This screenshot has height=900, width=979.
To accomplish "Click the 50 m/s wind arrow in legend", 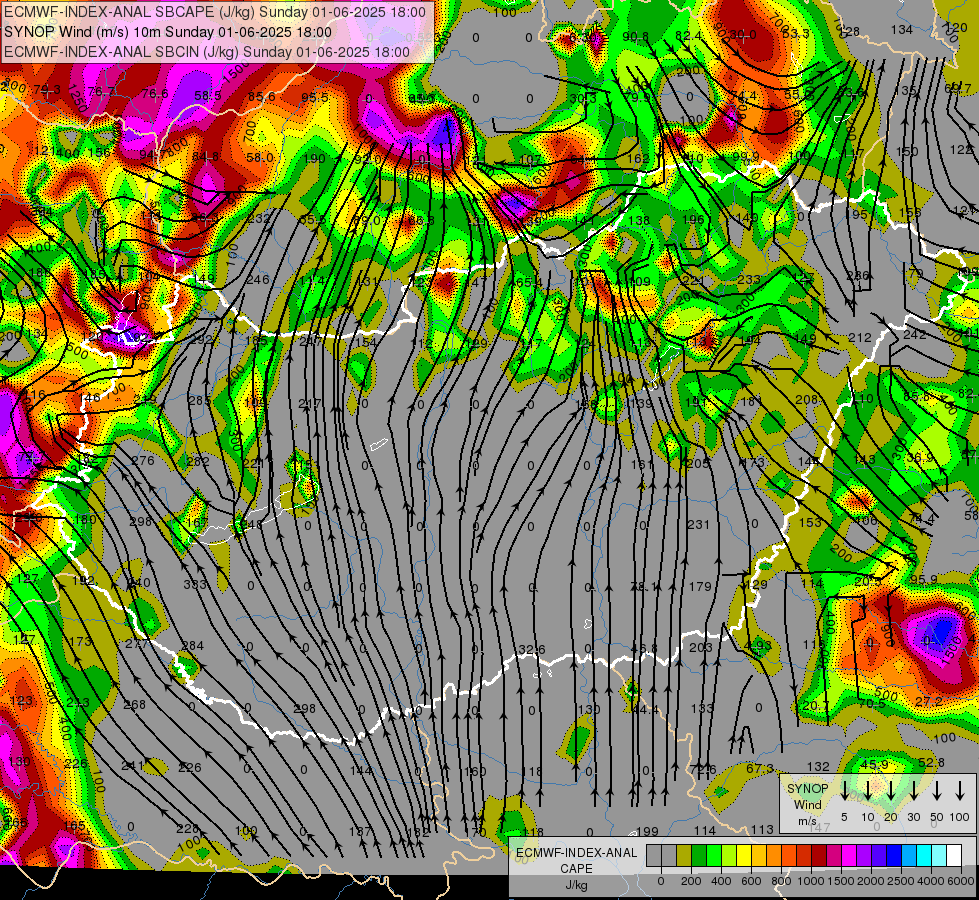I will coord(937,791).
